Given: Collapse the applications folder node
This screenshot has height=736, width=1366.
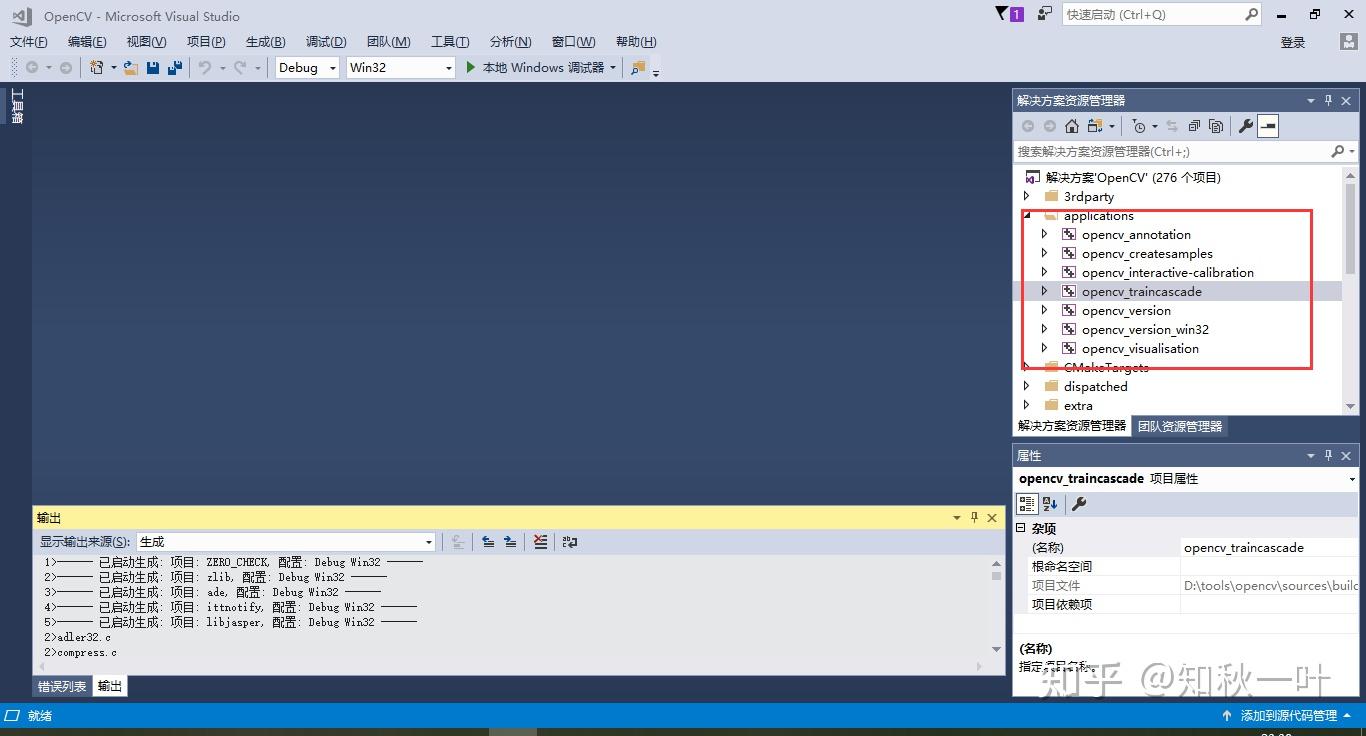Looking at the screenshot, I should (x=1027, y=215).
